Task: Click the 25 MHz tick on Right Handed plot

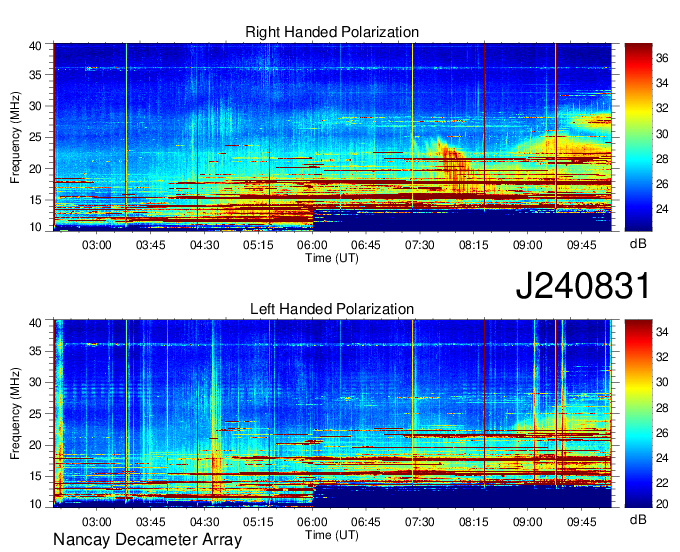Action: tap(35, 137)
